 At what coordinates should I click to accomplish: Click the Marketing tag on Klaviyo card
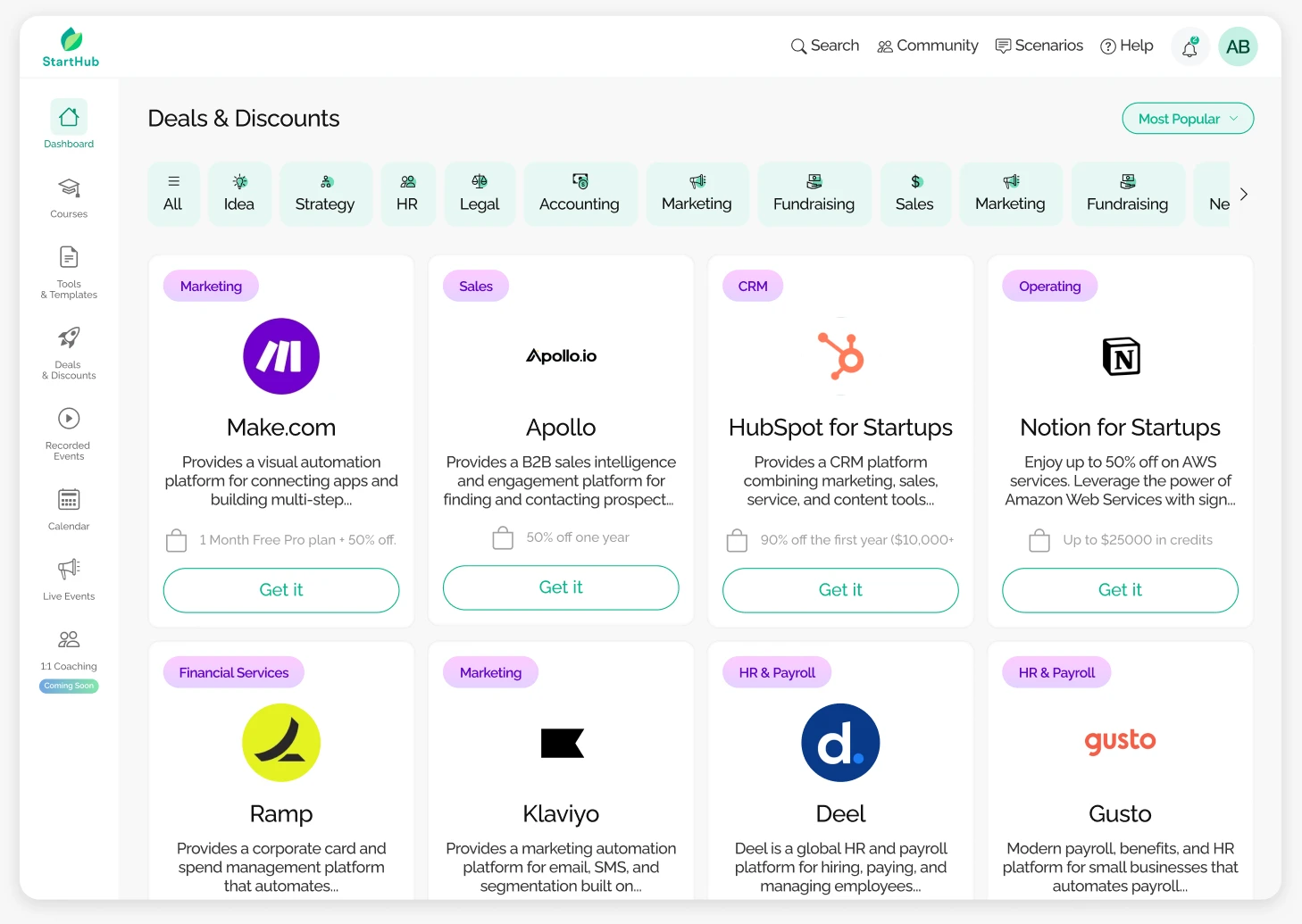pos(490,672)
